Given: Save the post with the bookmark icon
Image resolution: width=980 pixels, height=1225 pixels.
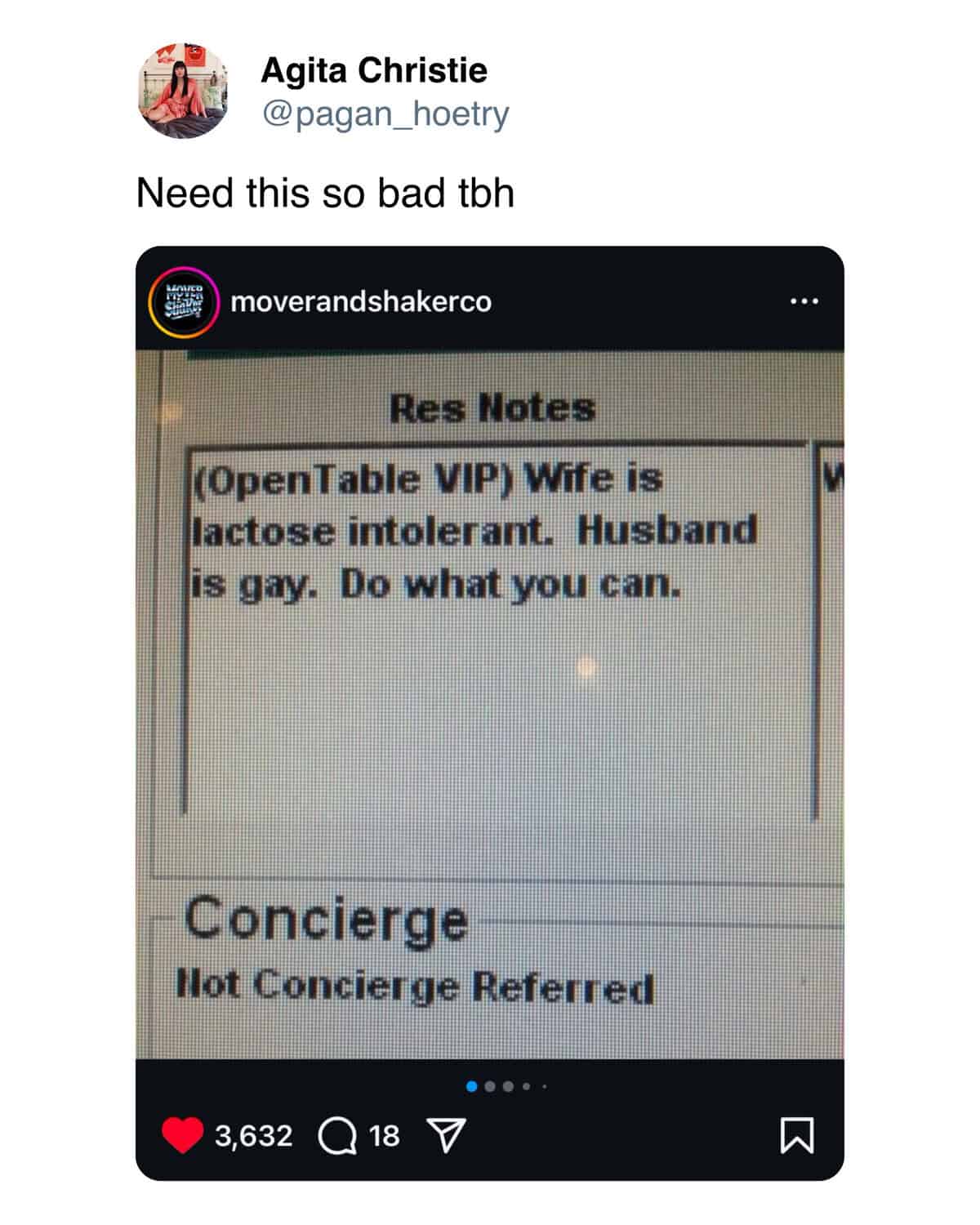Looking at the screenshot, I should coord(797,1135).
